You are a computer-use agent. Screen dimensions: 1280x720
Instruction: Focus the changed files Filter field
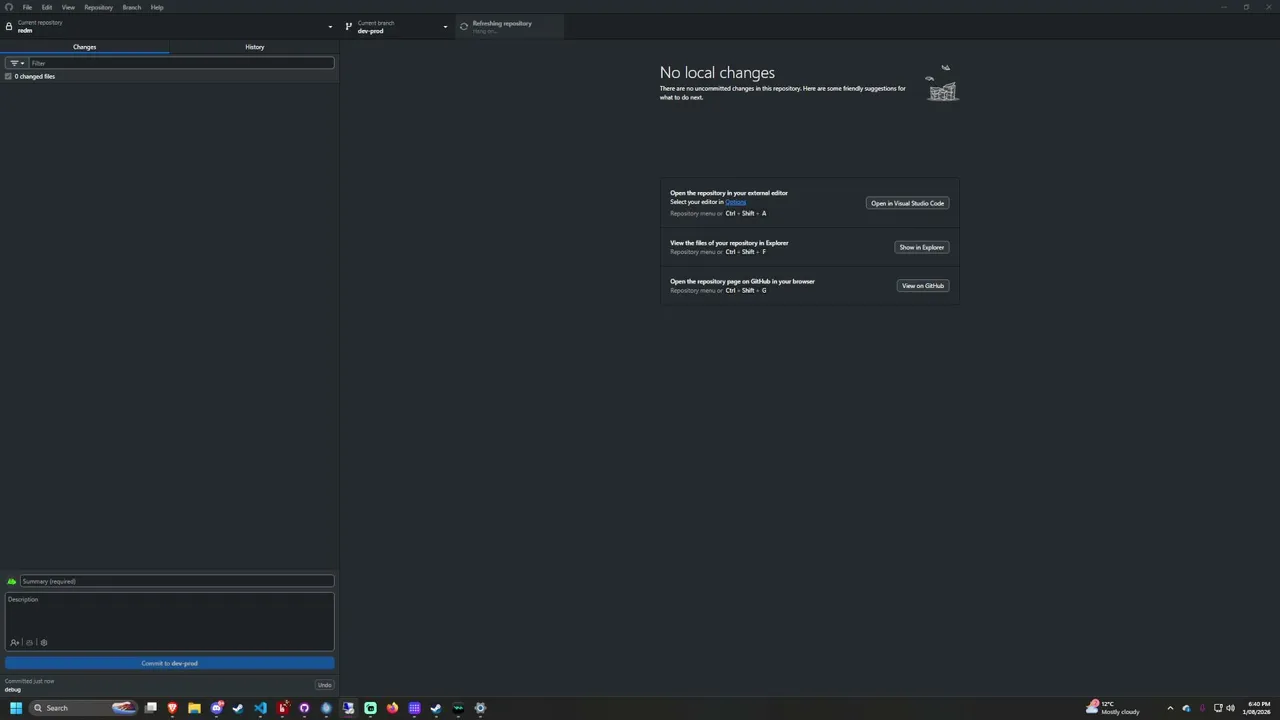pyautogui.click(x=181, y=63)
